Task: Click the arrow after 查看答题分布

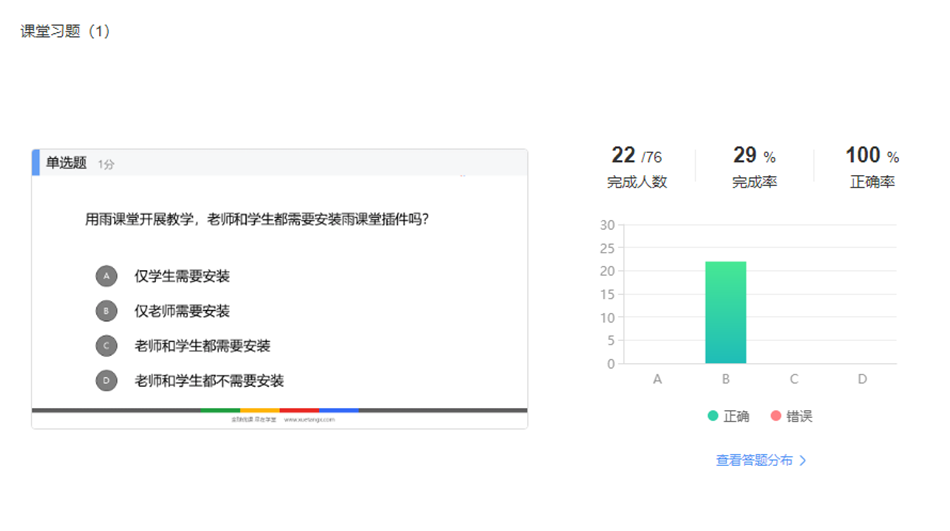Action: click(x=803, y=461)
